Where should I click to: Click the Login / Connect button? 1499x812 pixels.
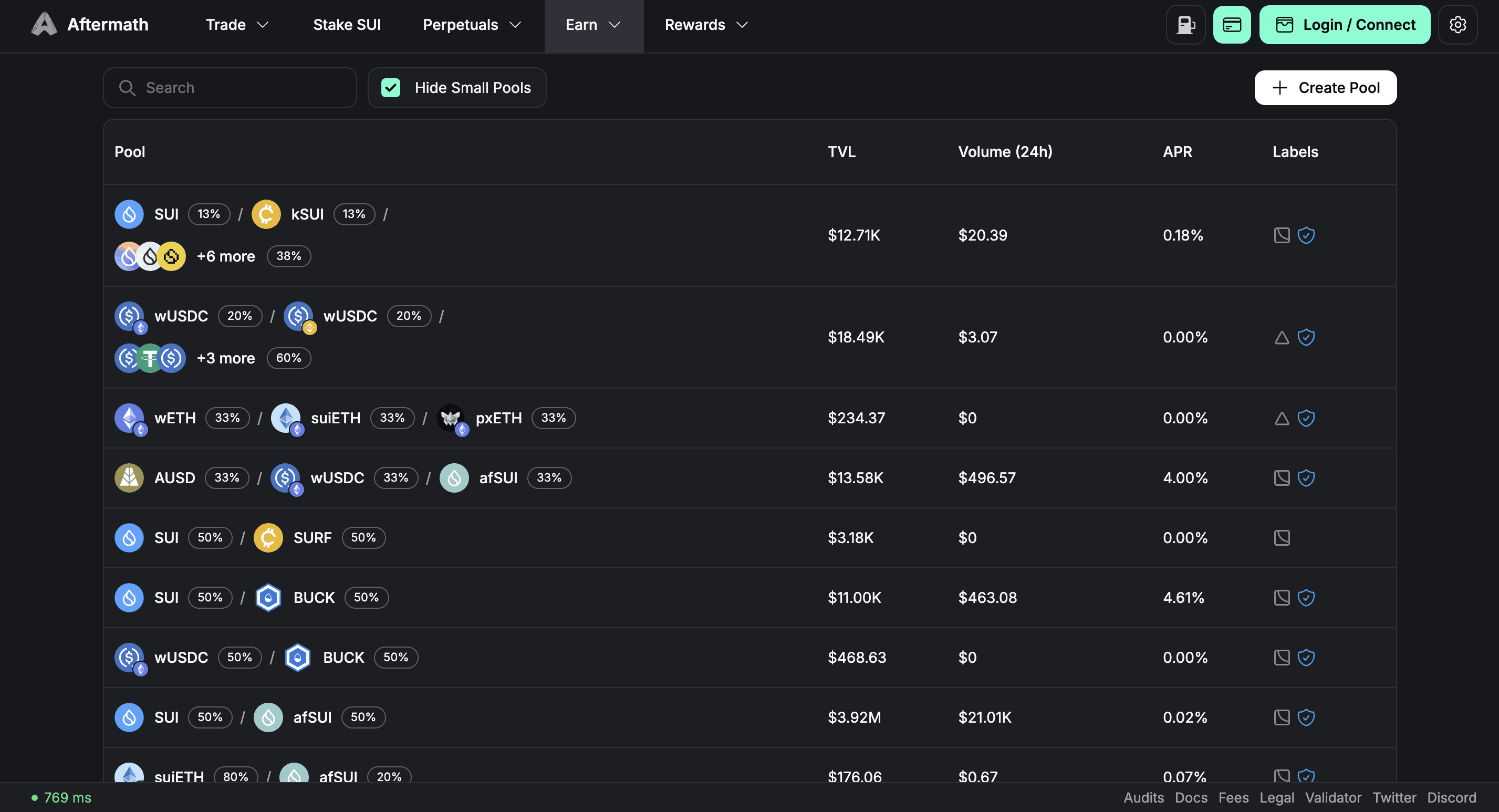tap(1345, 25)
